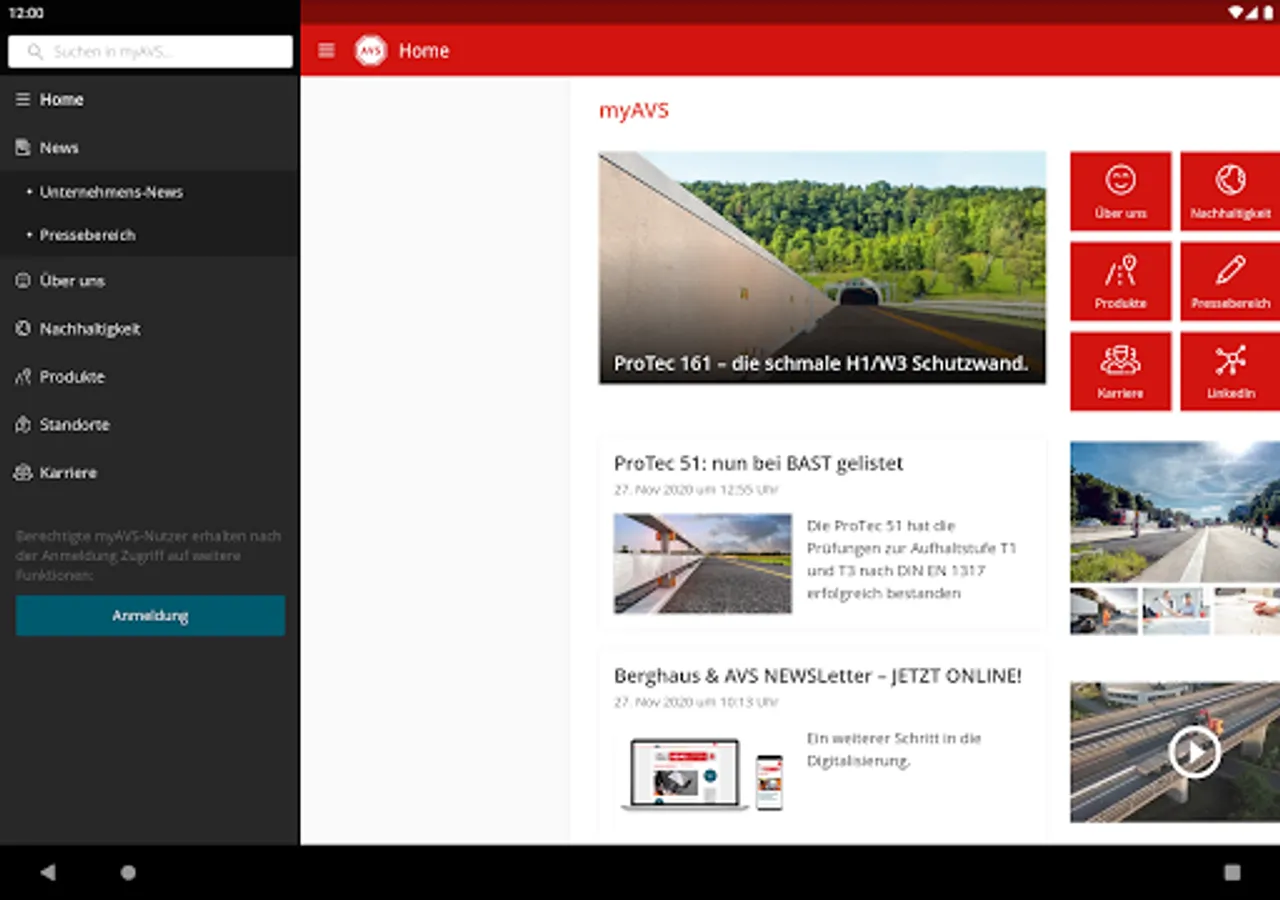Go to Karriere in sidebar

tap(150, 473)
